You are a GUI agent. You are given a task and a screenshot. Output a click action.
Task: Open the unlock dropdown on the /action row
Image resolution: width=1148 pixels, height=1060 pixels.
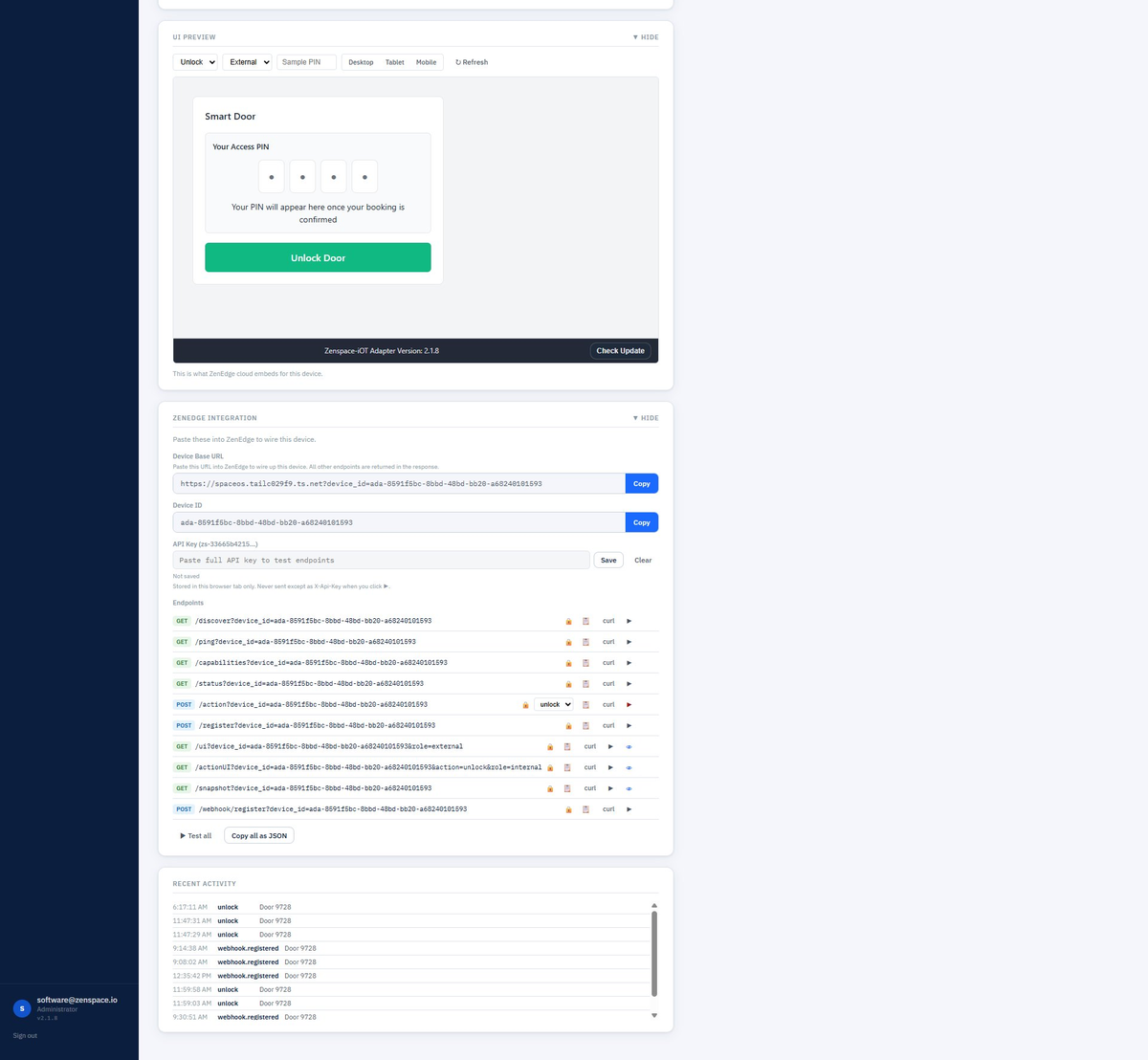554,705
